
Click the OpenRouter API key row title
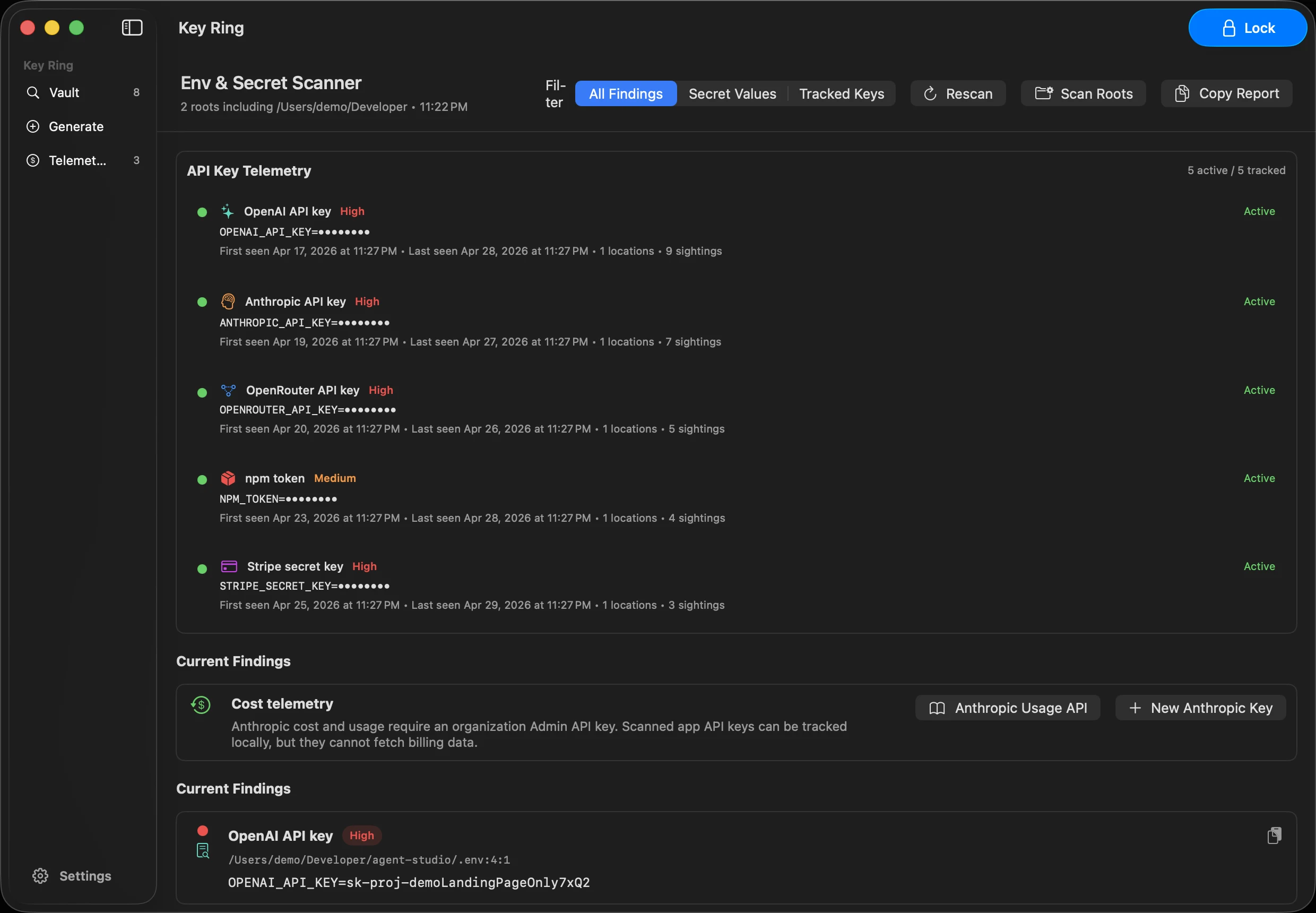(x=302, y=390)
